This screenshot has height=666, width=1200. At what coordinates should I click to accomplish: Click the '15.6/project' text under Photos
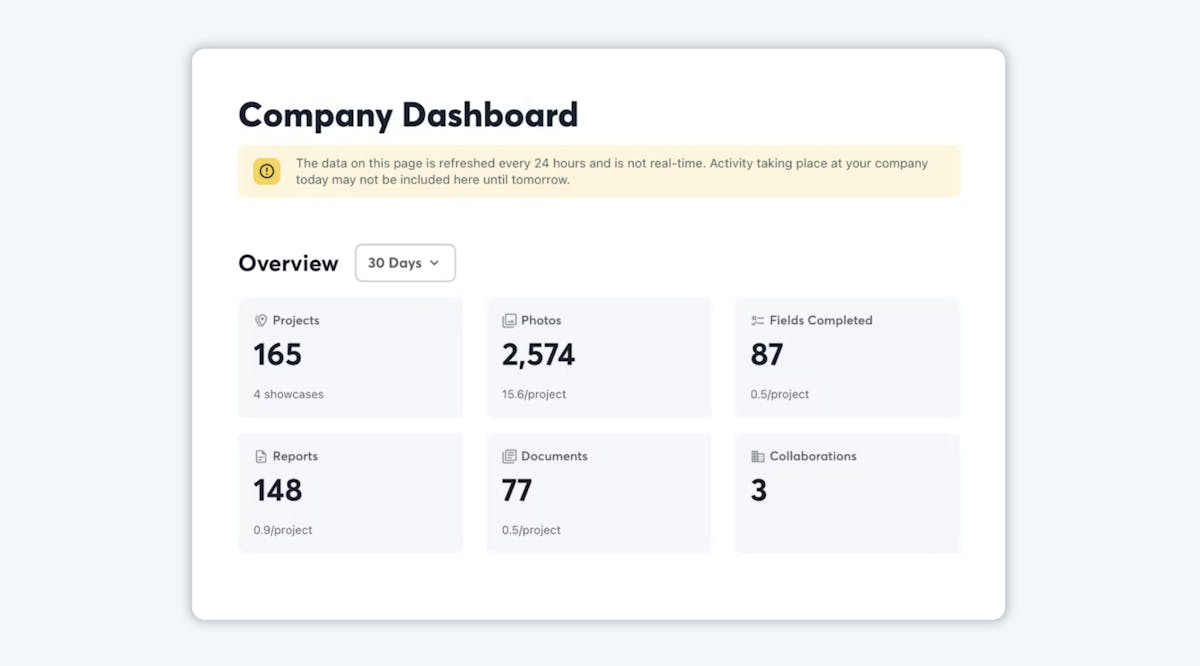[x=534, y=394]
